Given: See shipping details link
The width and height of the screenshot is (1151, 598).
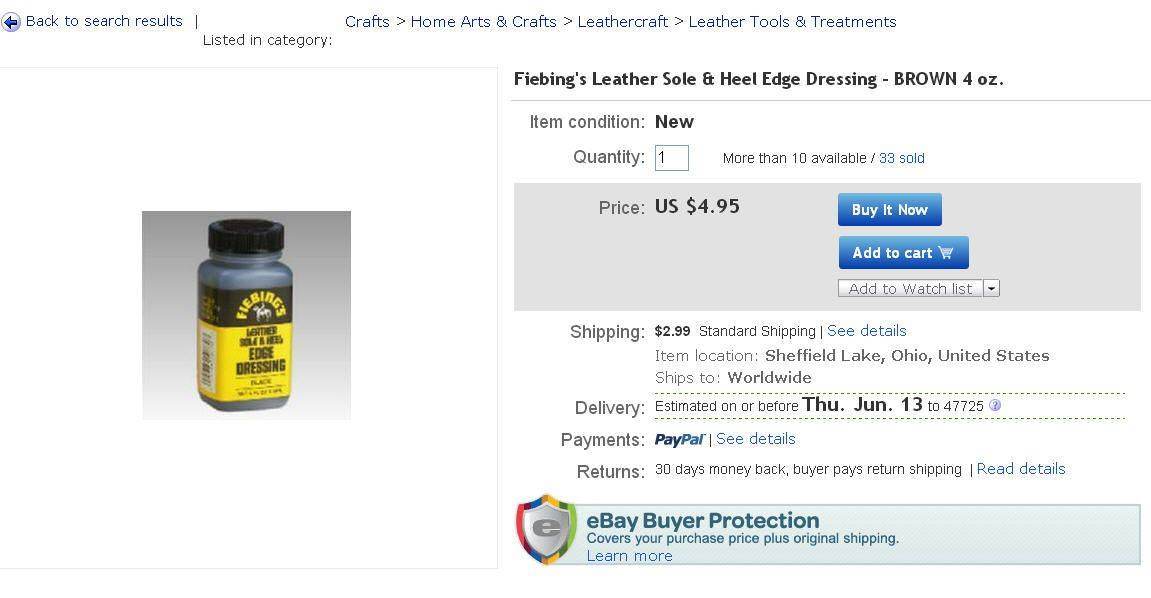Looking at the screenshot, I should pos(866,331).
